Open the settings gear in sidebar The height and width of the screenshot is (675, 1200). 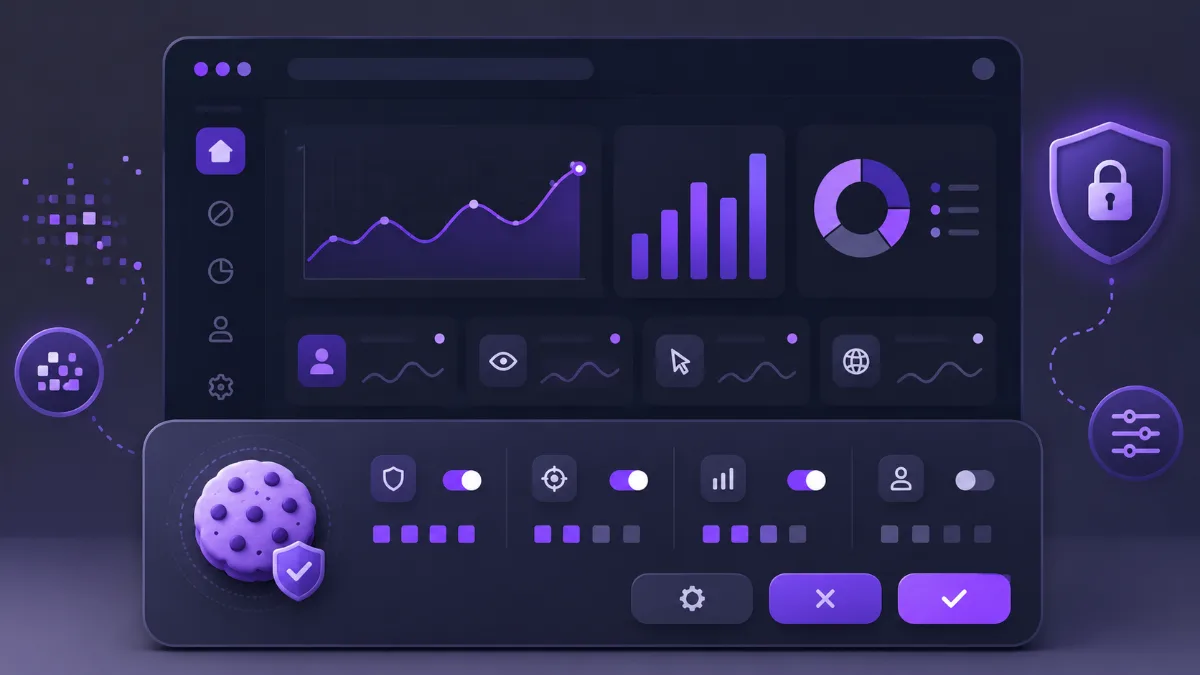pos(220,387)
